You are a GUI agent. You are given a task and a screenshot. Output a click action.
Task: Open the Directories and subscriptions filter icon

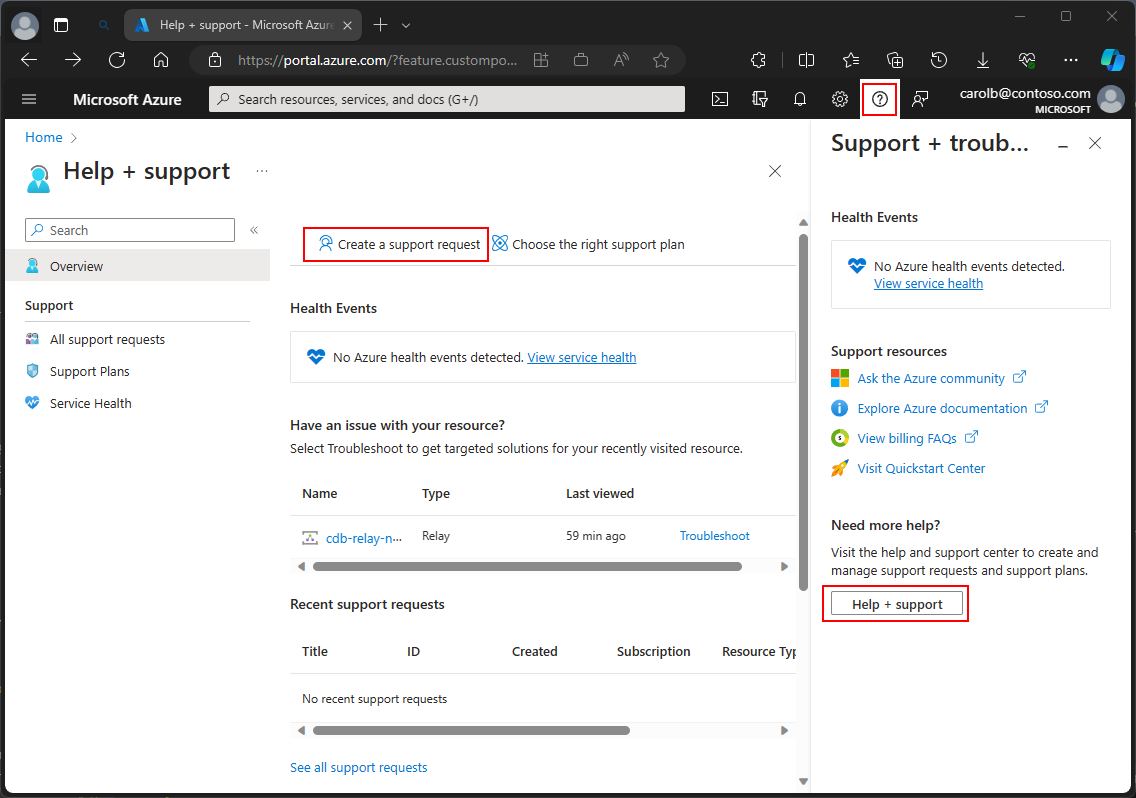[x=759, y=99]
